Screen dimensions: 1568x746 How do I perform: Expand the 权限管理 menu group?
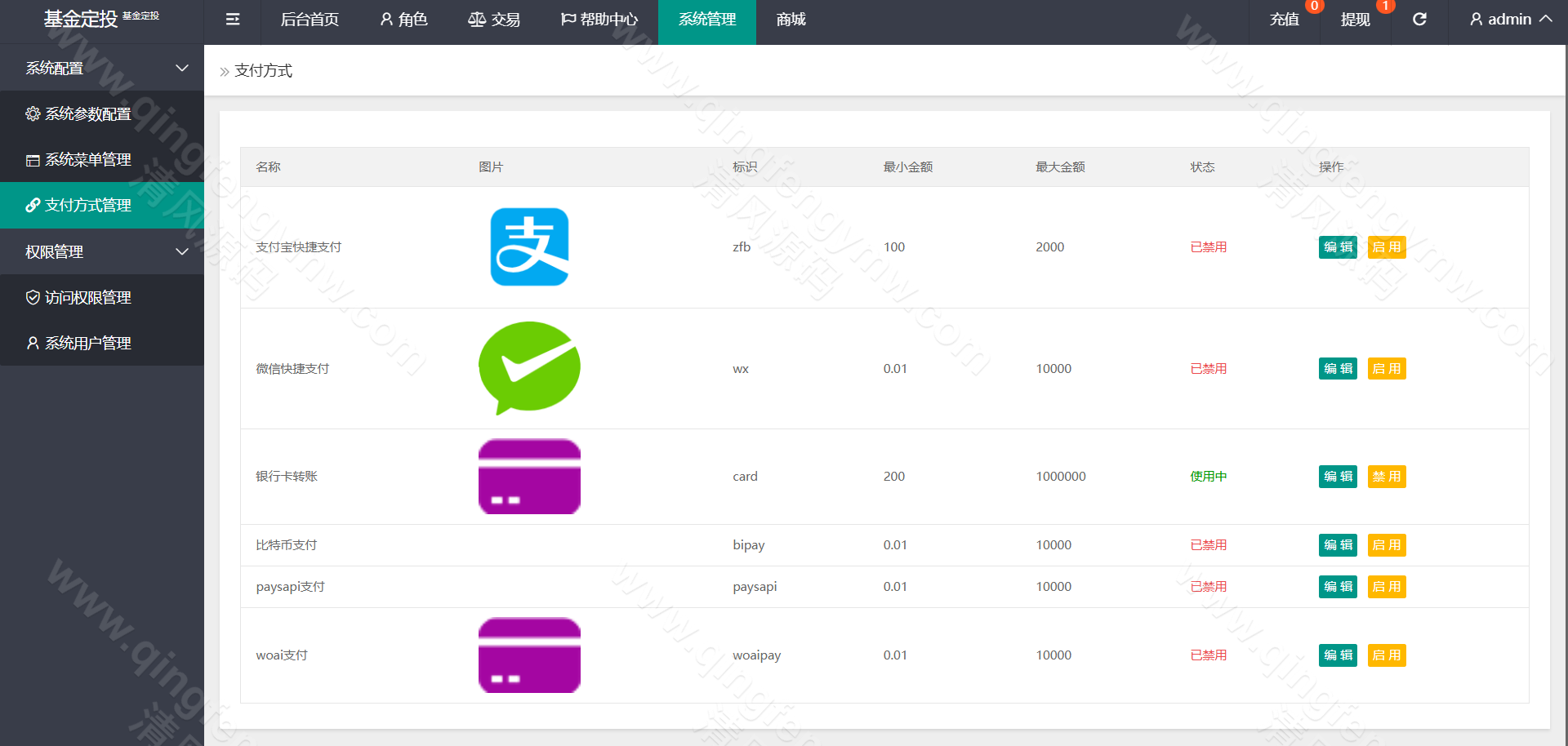coord(102,251)
